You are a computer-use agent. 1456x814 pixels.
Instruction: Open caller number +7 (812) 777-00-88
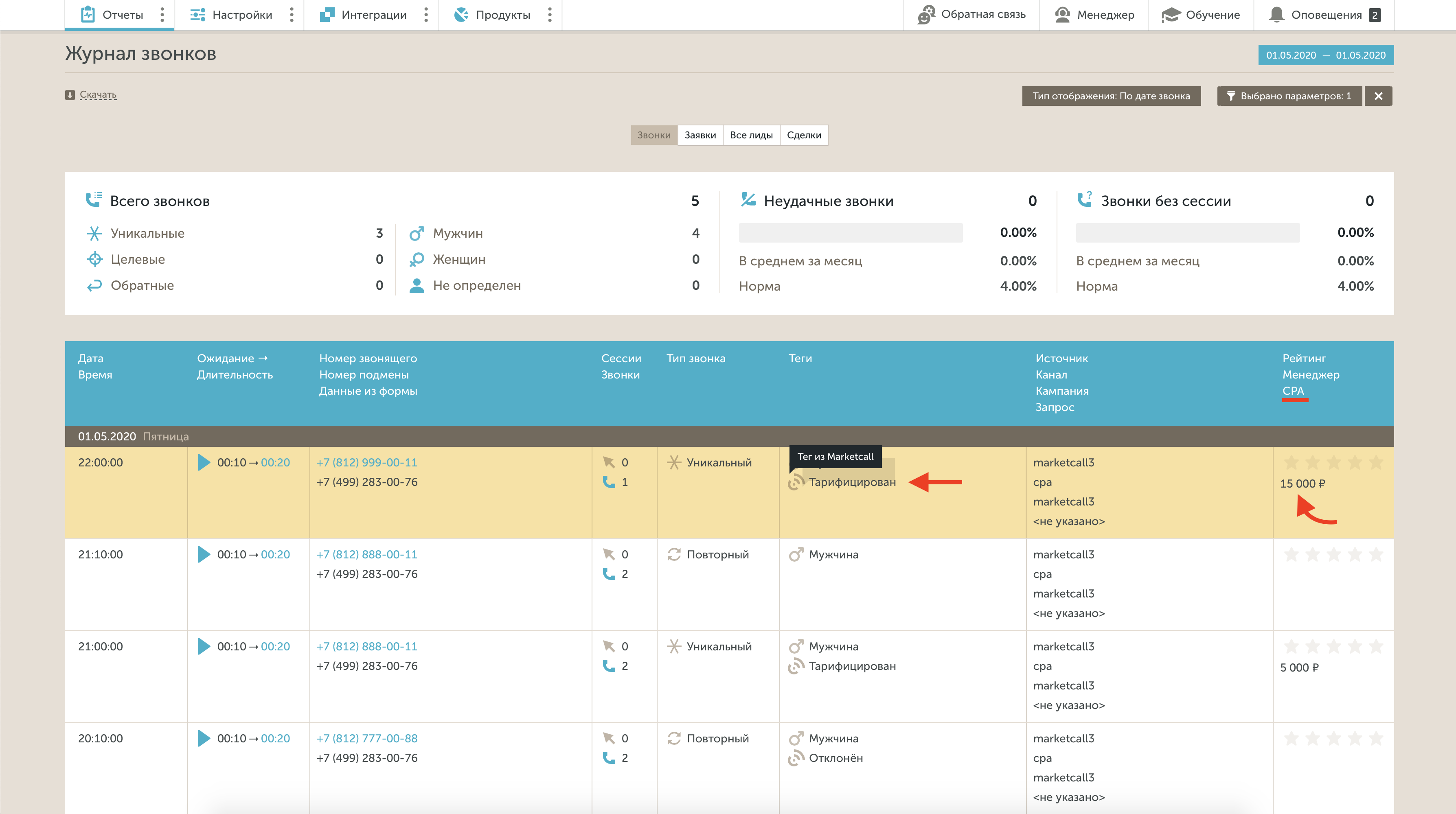(x=367, y=738)
